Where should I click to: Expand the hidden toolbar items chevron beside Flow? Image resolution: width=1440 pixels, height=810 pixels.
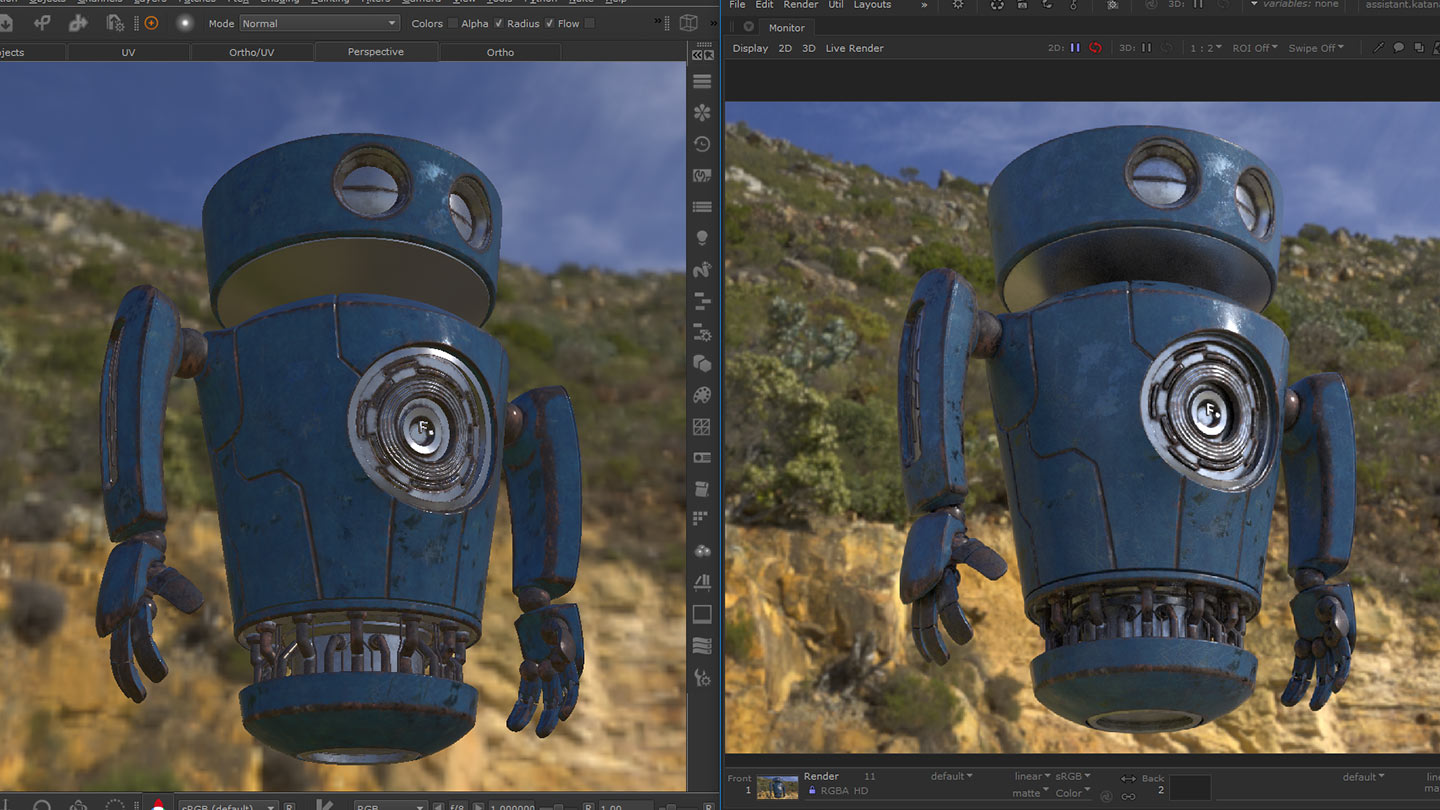click(x=658, y=22)
